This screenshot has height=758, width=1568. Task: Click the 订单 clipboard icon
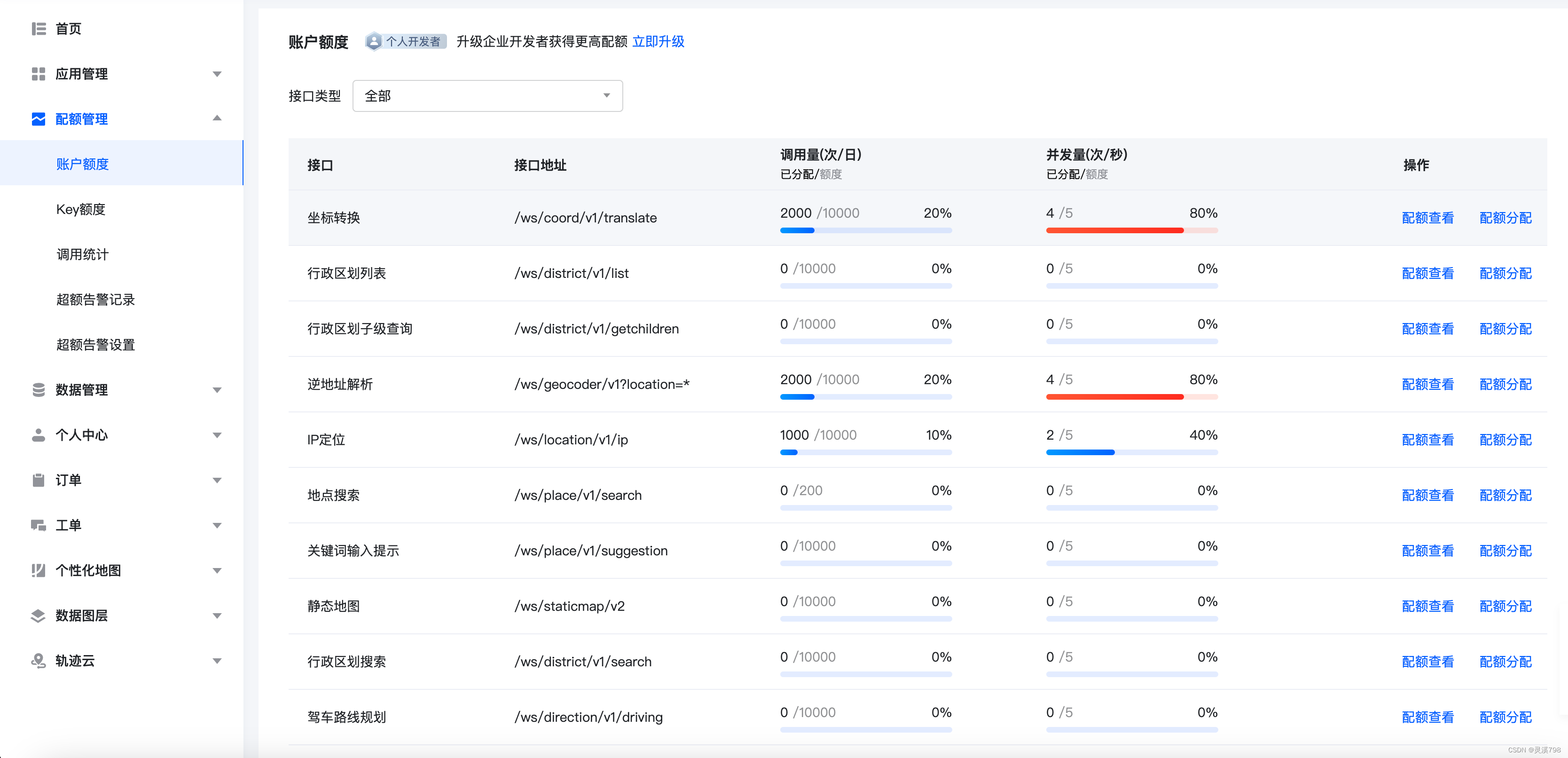point(39,480)
